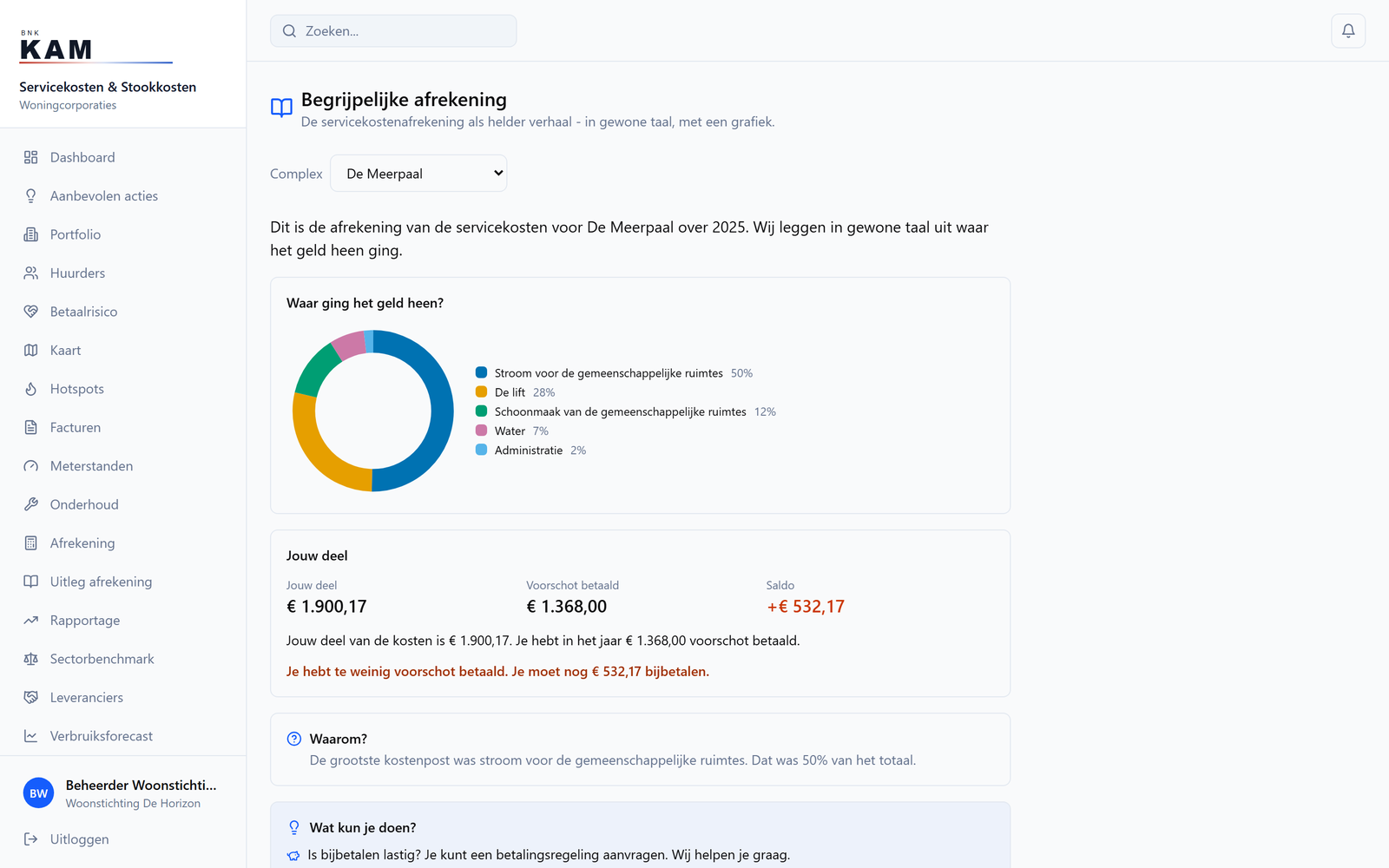Click the Leveranciers handshake icon
This screenshot has width=1389, height=868.
pyautogui.click(x=31, y=698)
